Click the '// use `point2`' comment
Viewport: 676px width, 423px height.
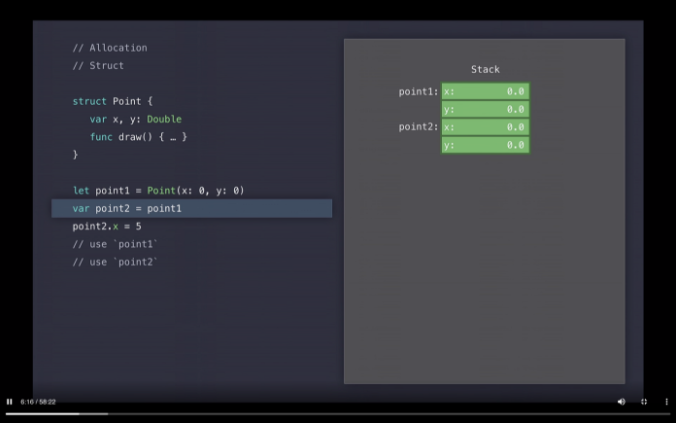pos(115,262)
